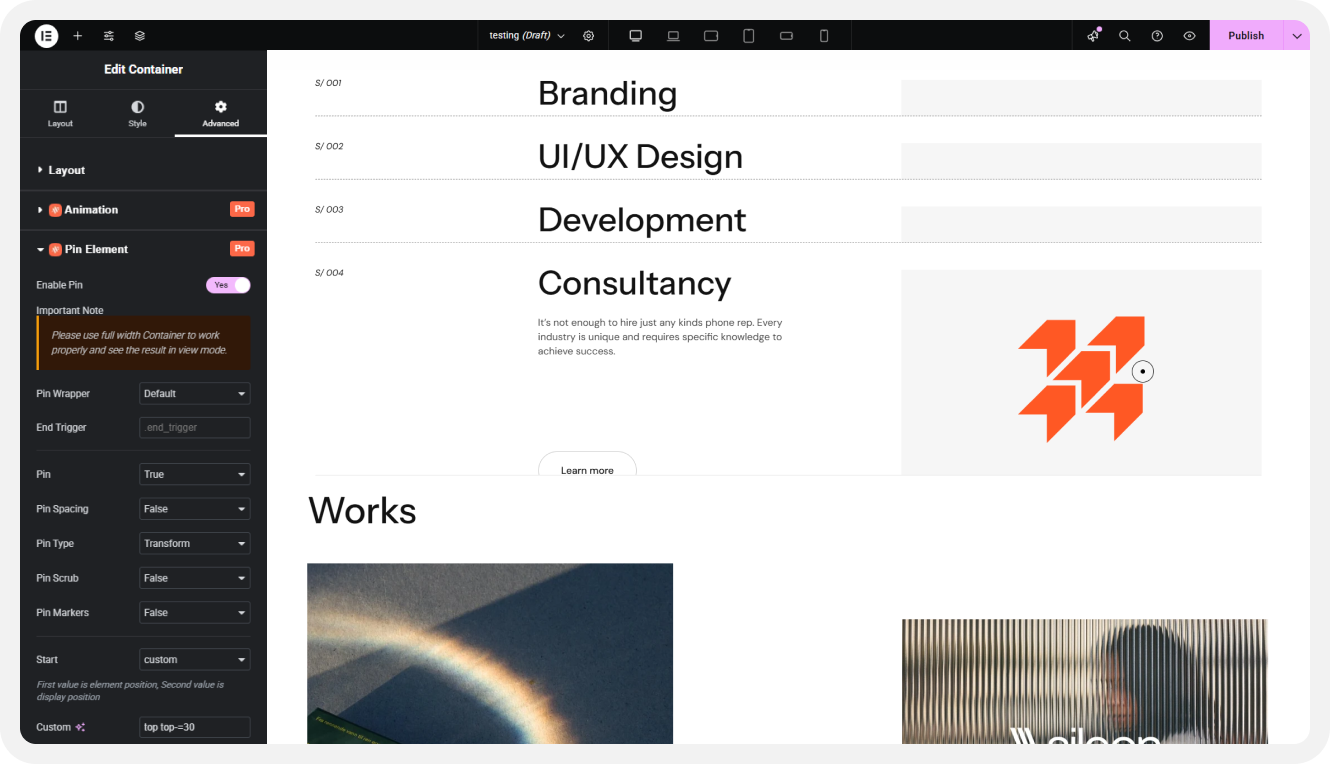This screenshot has width=1330, height=764.
Task: Click the Edit Container panel title
Action: point(143,69)
